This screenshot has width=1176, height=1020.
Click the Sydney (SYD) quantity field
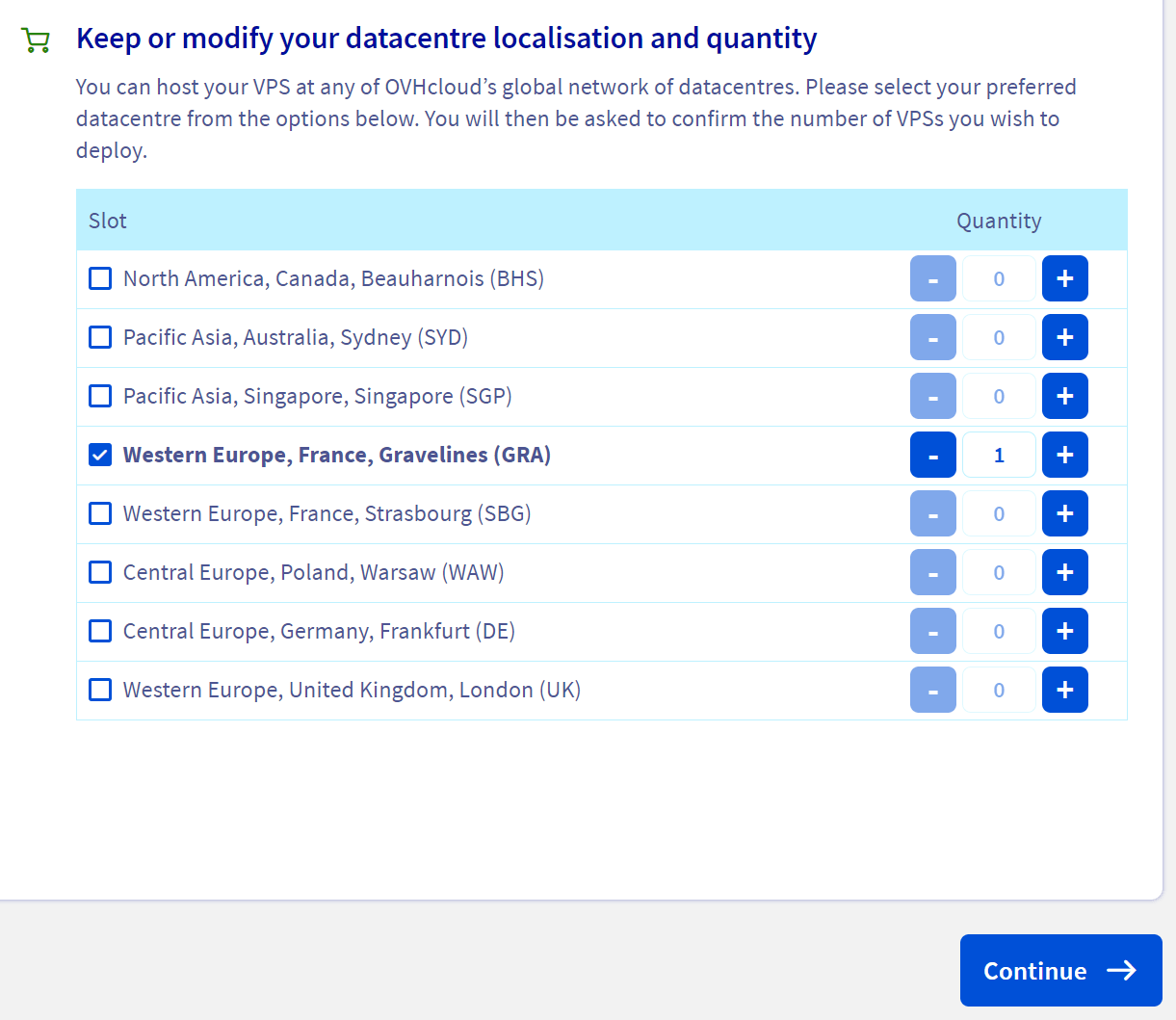point(999,337)
